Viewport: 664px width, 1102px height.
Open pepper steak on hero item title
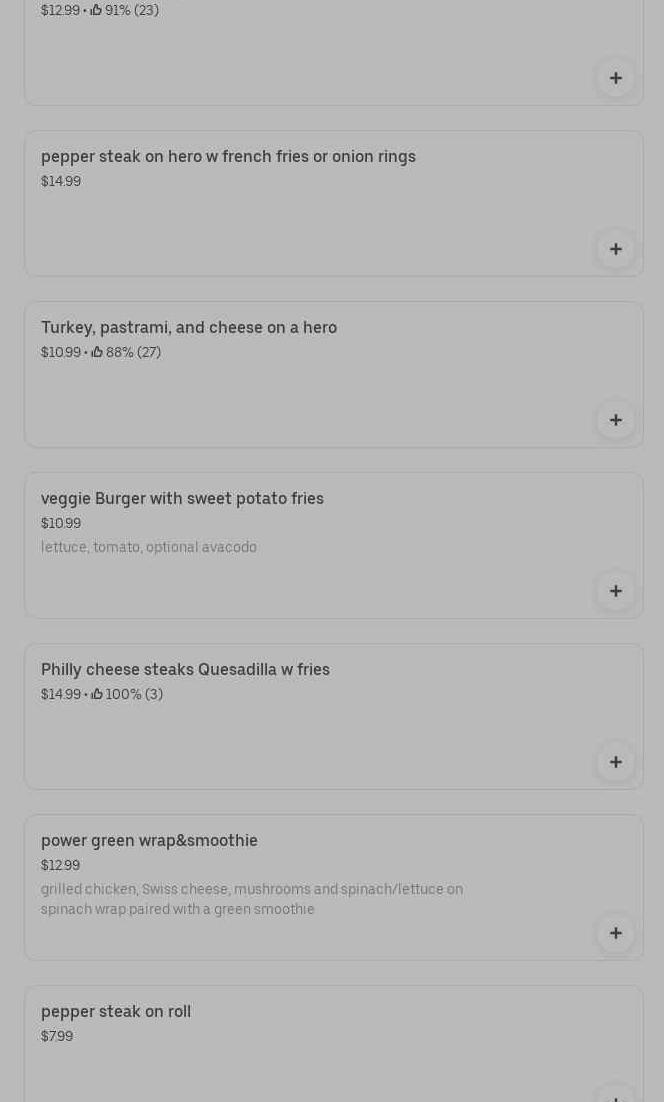[228, 157]
